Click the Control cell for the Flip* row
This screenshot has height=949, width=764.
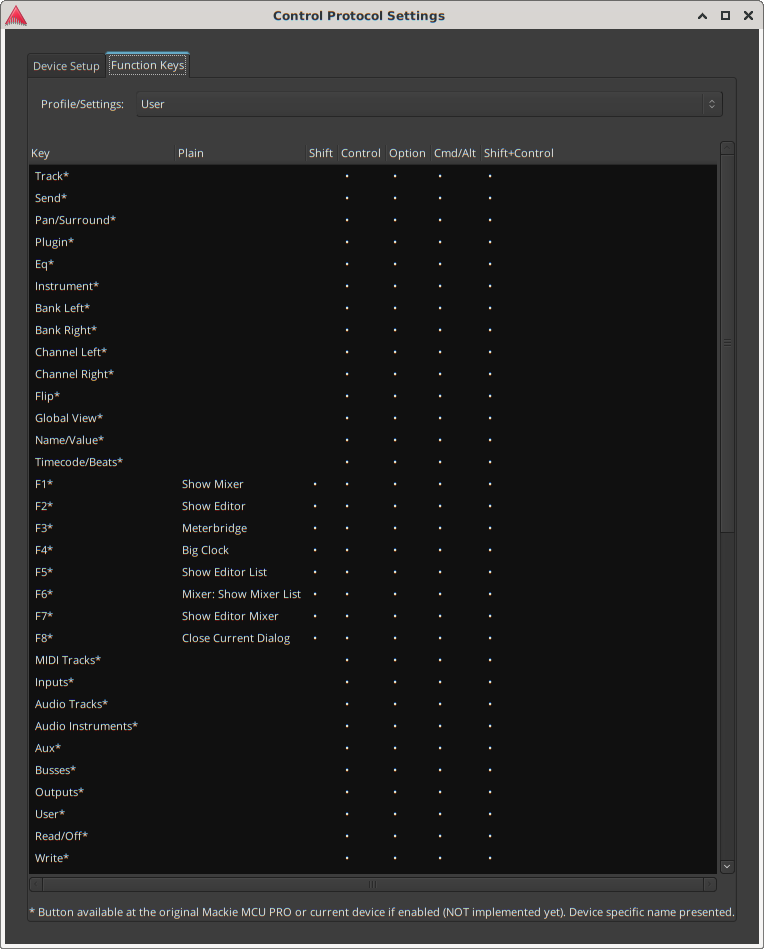[x=347, y=396]
